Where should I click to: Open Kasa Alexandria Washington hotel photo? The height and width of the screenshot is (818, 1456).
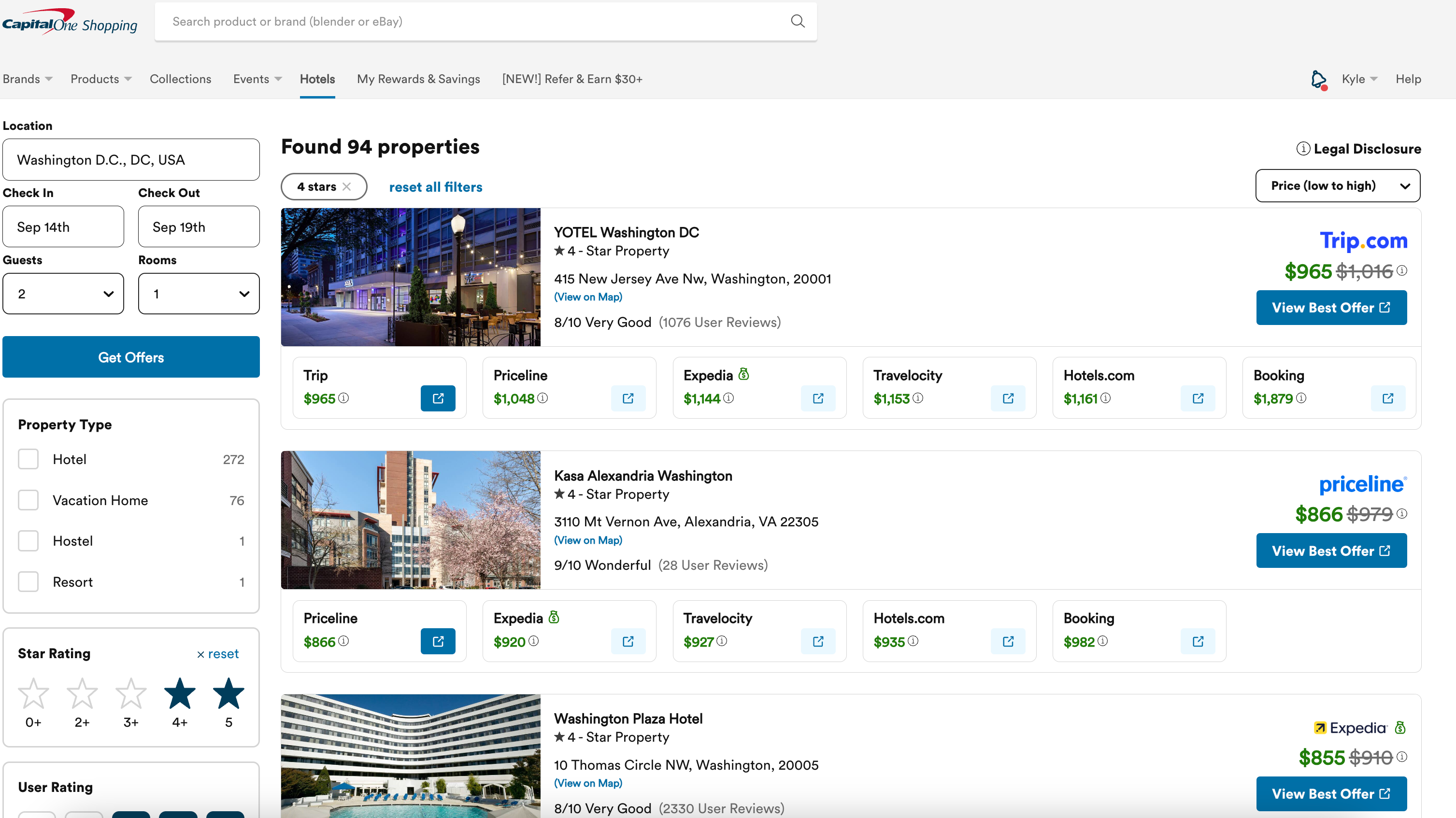tap(411, 520)
